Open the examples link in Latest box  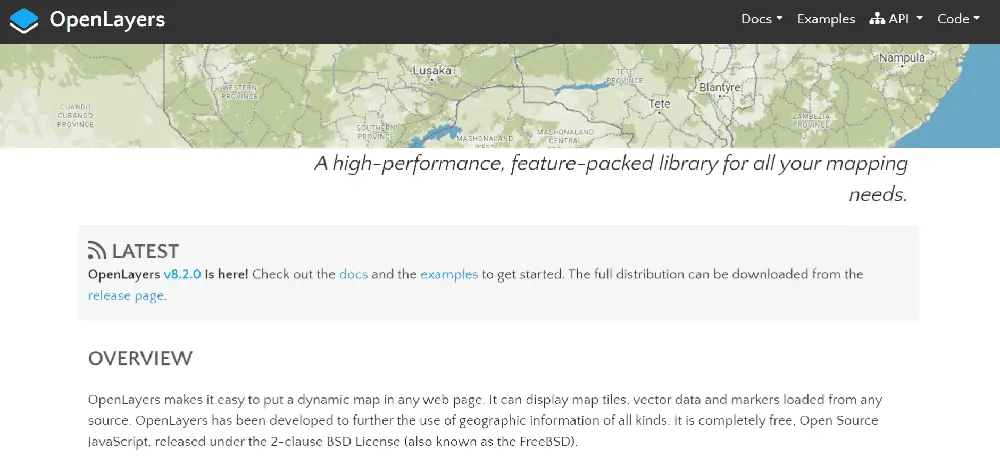(449, 274)
